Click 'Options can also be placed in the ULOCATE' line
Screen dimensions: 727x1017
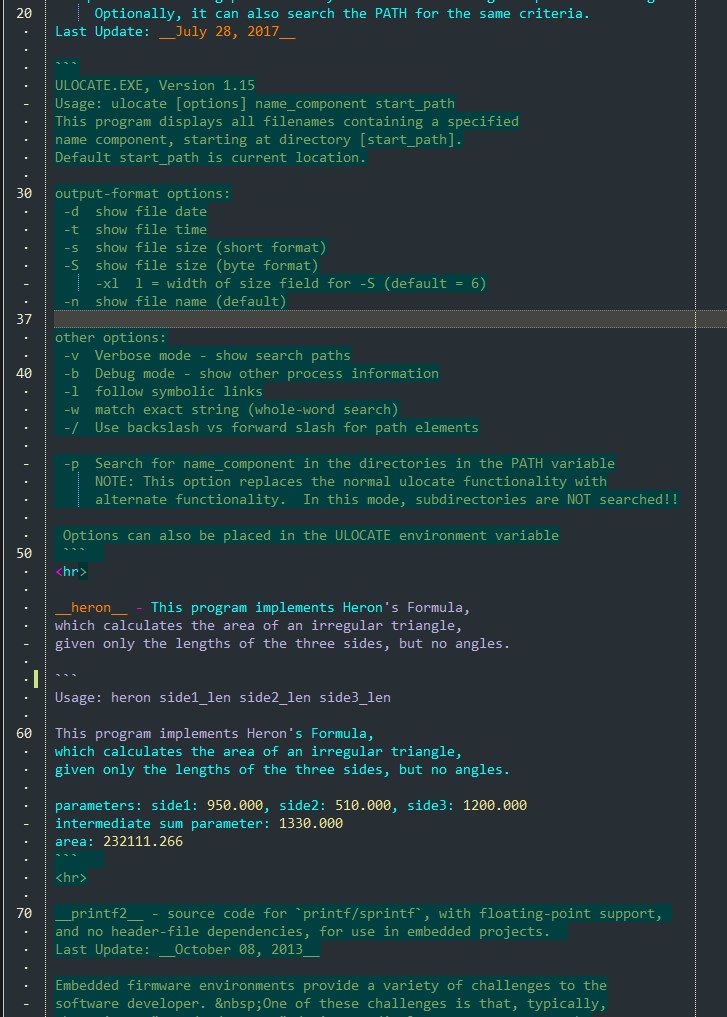point(311,536)
